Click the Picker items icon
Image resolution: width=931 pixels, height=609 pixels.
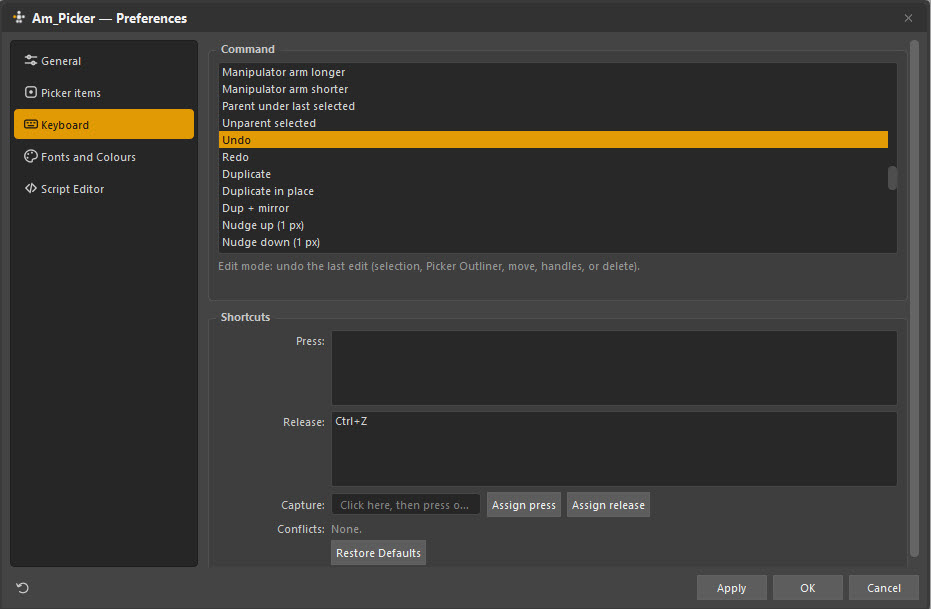coord(31,92)
